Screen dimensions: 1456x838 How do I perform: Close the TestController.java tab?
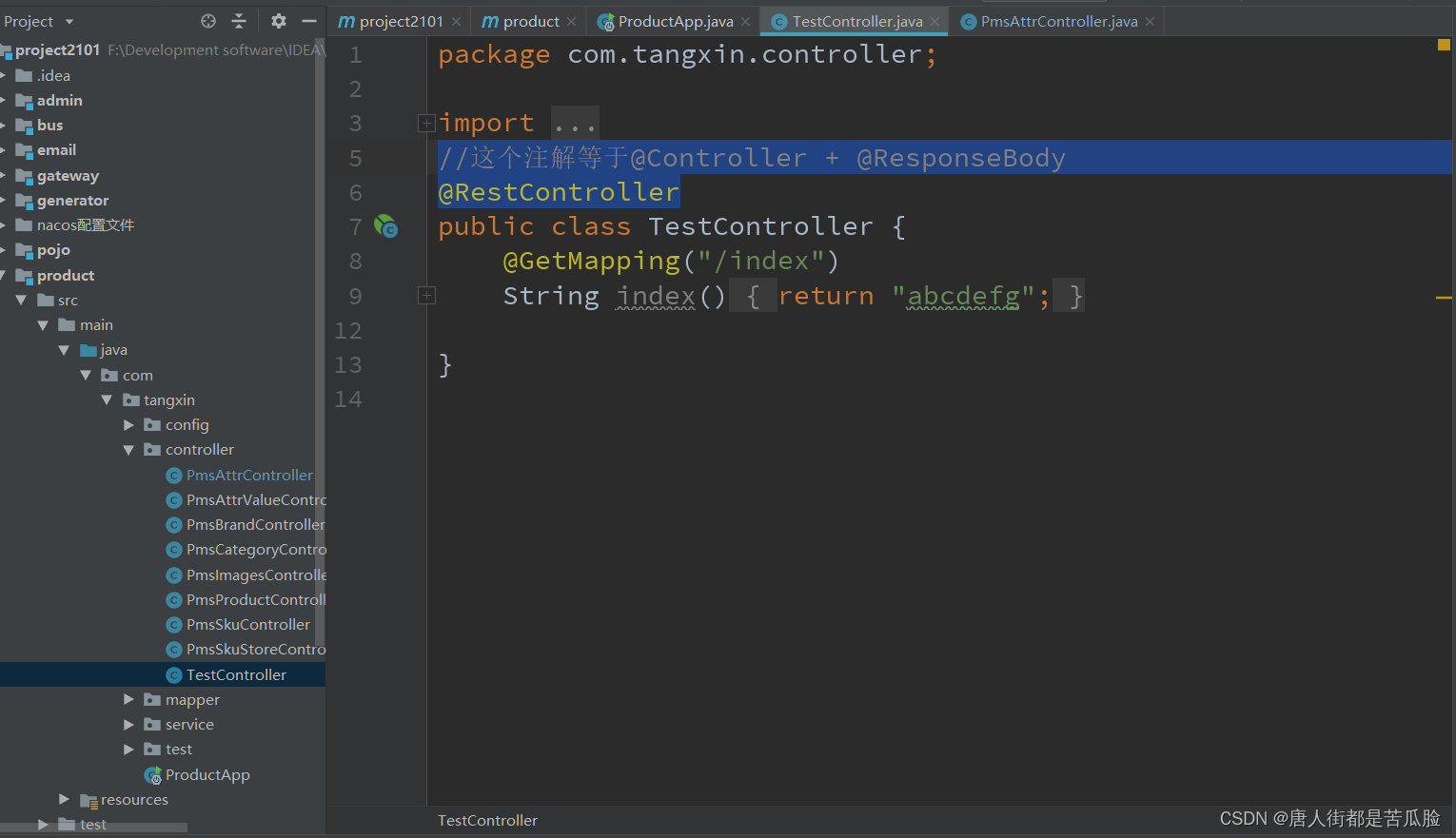tap(935, 22)
